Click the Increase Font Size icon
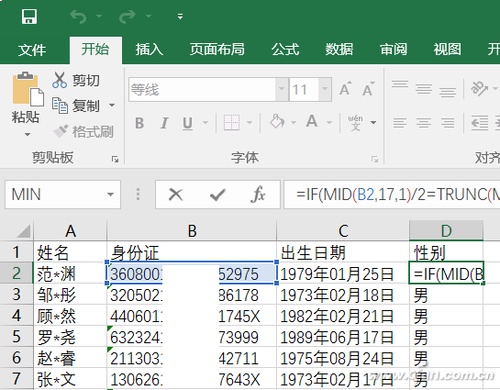500x390 pixels. point(345,89)
